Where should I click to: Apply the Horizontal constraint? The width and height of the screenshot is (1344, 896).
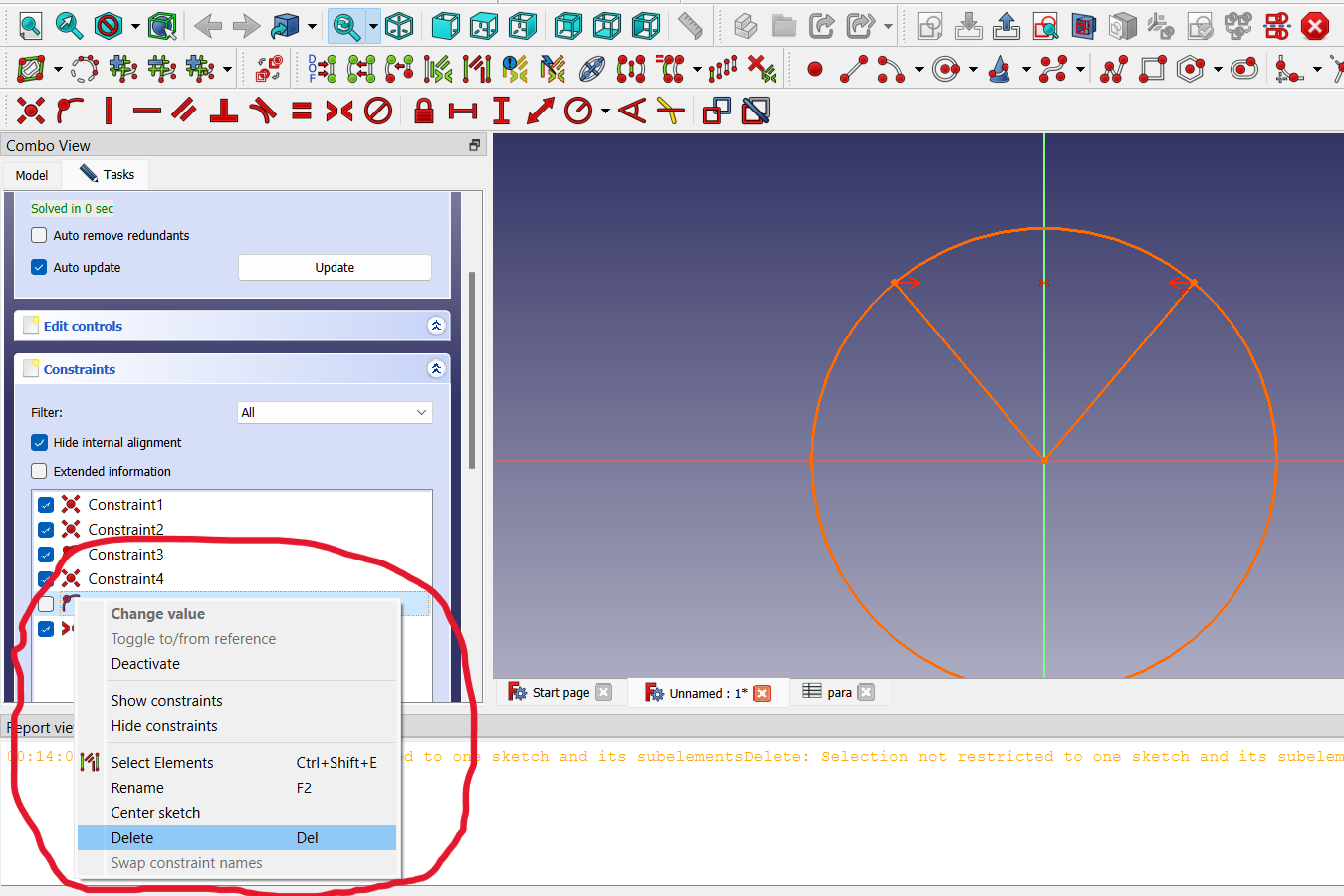146,110
